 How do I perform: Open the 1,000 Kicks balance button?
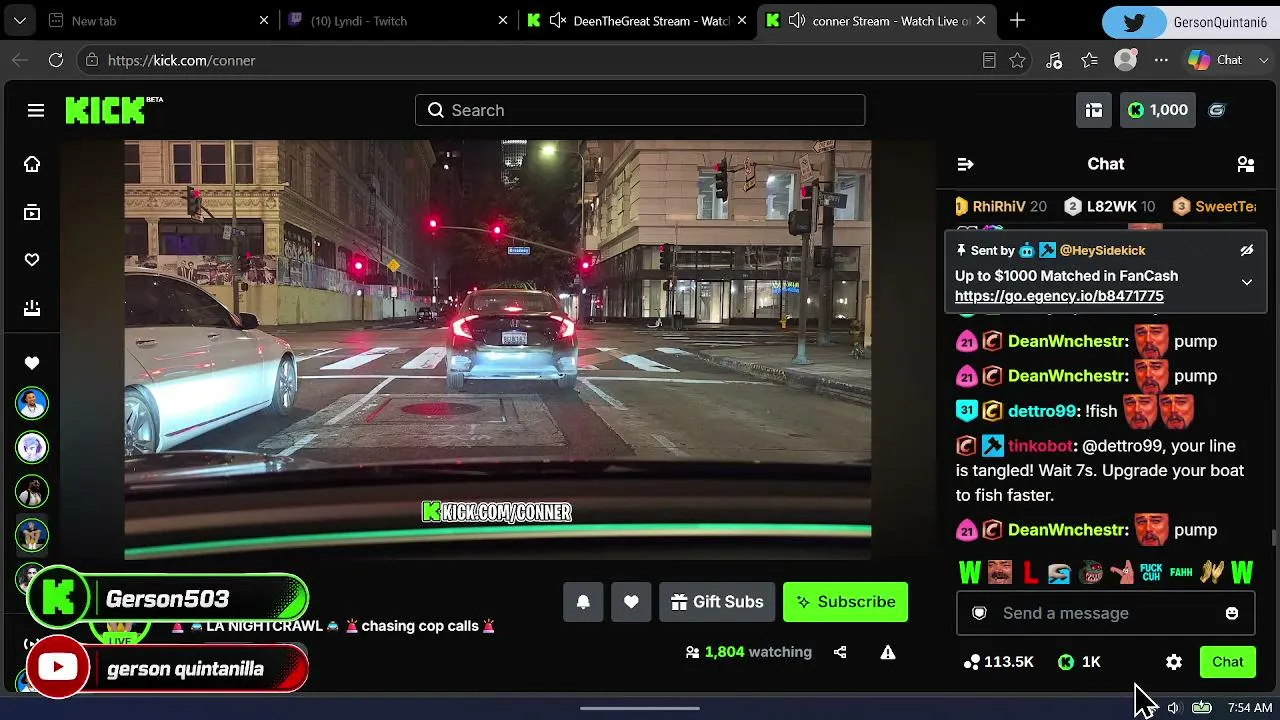coord(1158,110)
